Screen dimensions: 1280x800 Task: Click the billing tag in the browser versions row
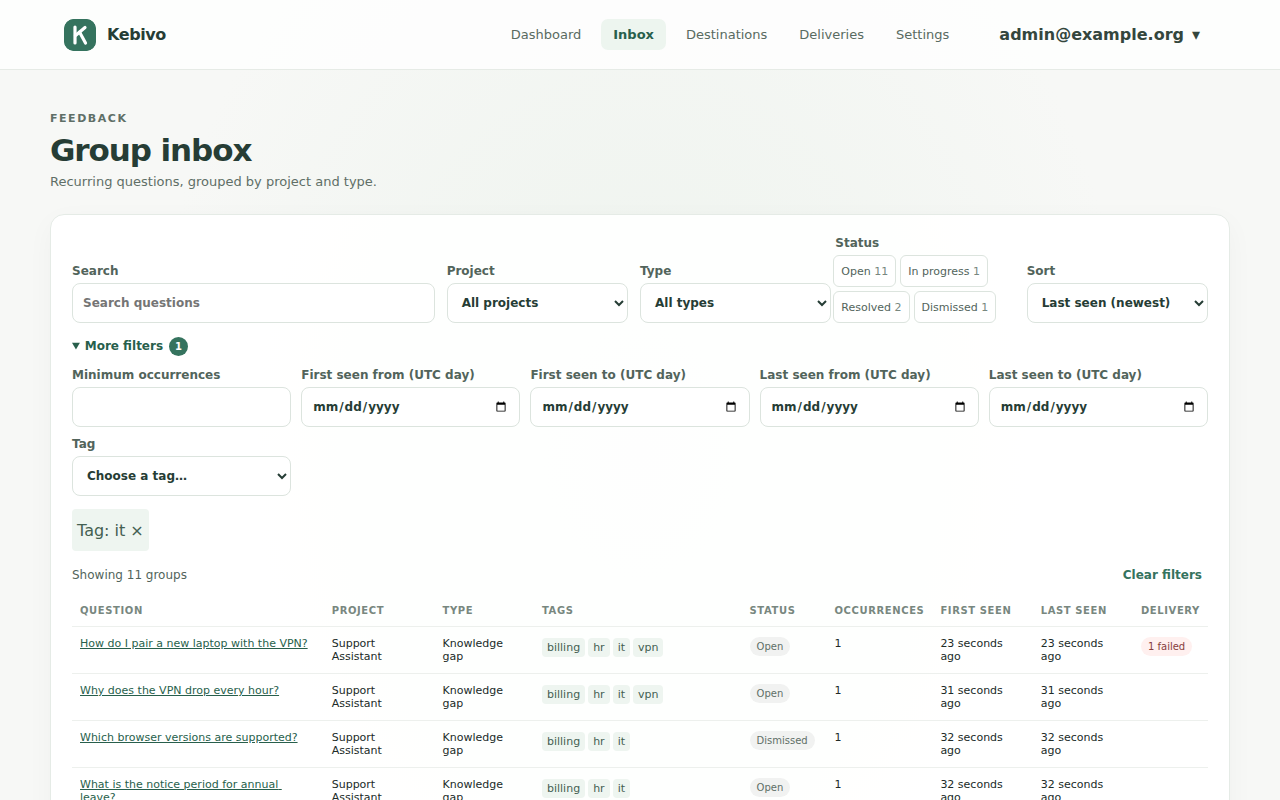[x=563, y=741]
